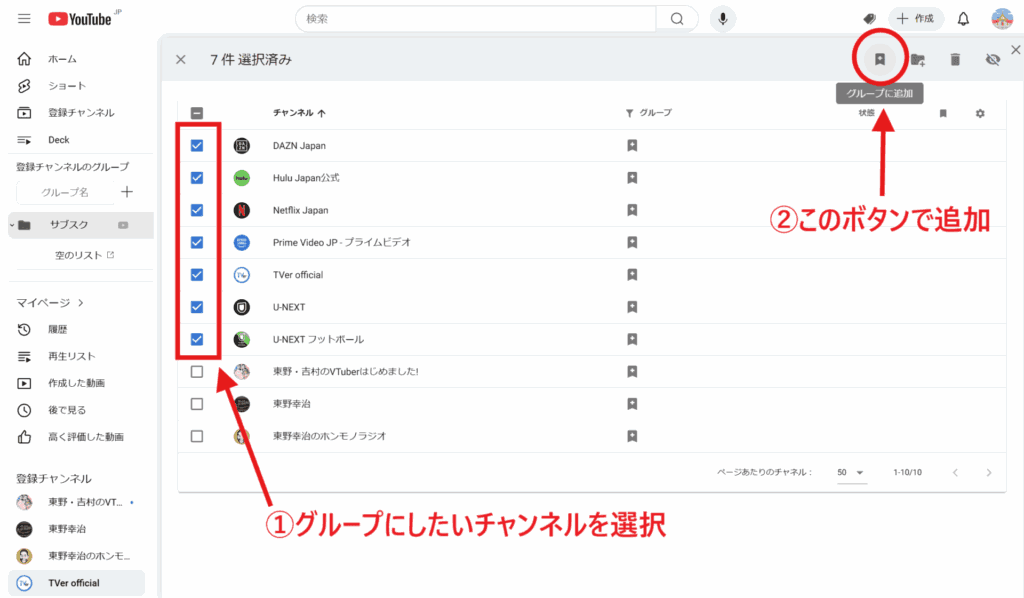The height and width of the screenshot is (598, 1024).
Task: Check the 東野・吉村のVTuber channel checkbox
Action: coord(197,371)
